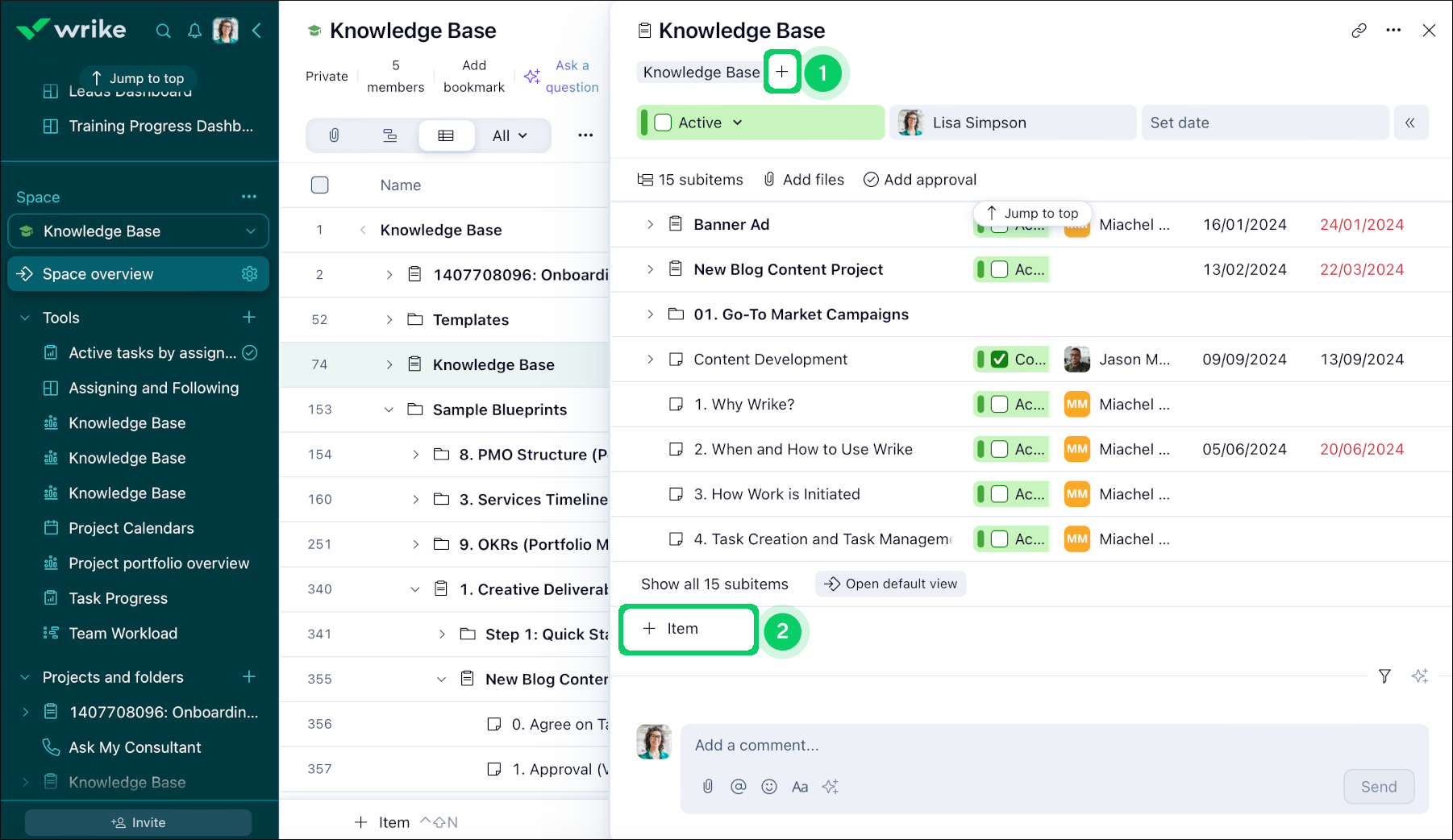Viewport: 1453px width, 840px height.
Task: Add a bookmark to the space
Action: click(474, 77)
